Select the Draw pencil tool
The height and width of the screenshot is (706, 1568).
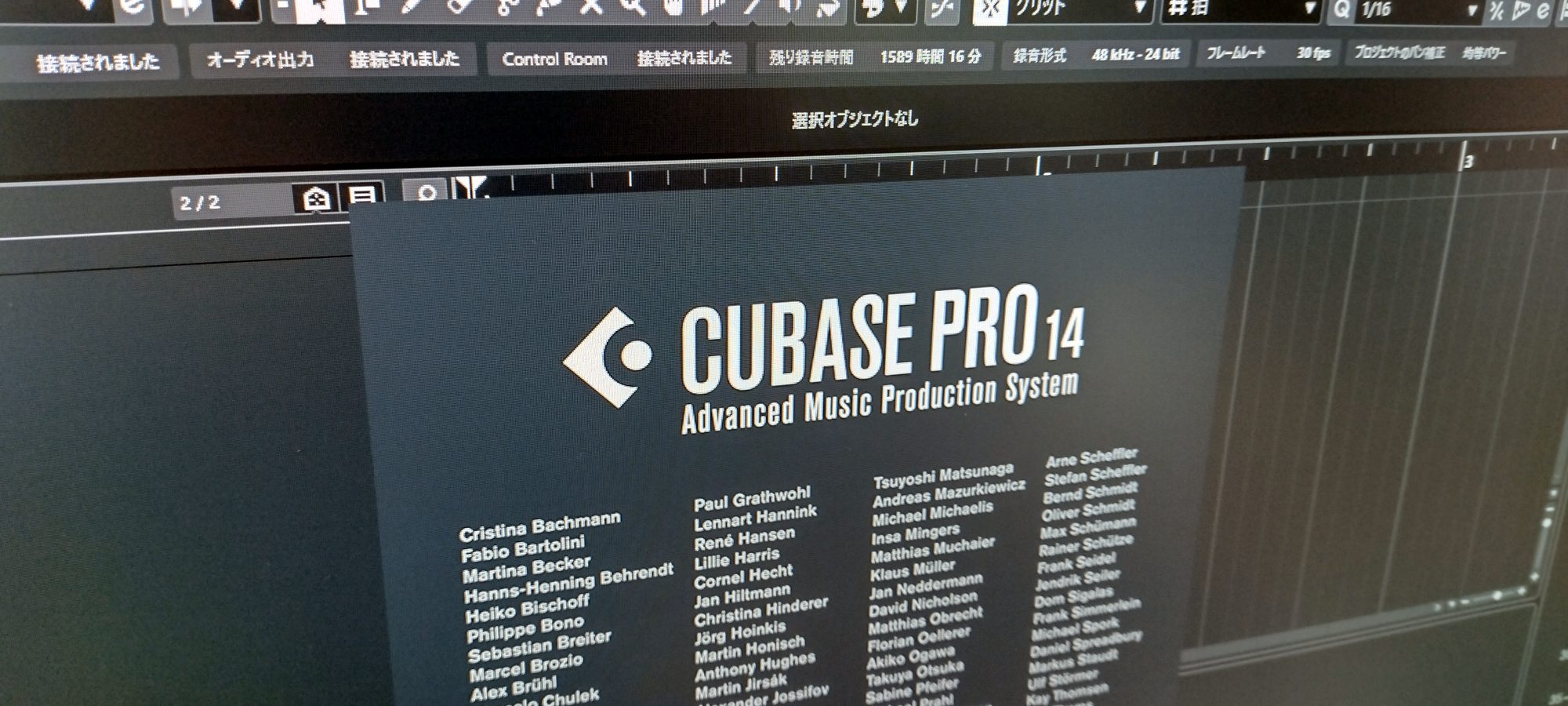411,6
